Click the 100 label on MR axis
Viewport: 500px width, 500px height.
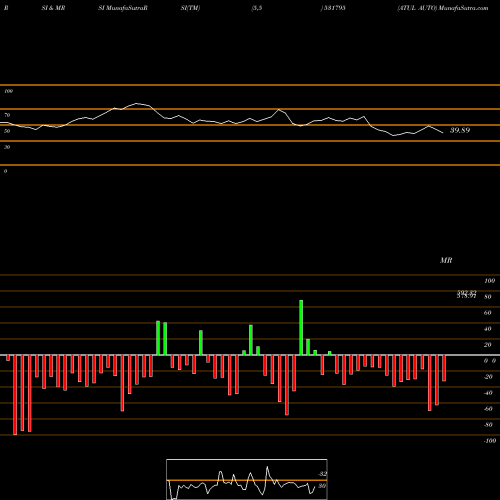(x=490, y=281)
